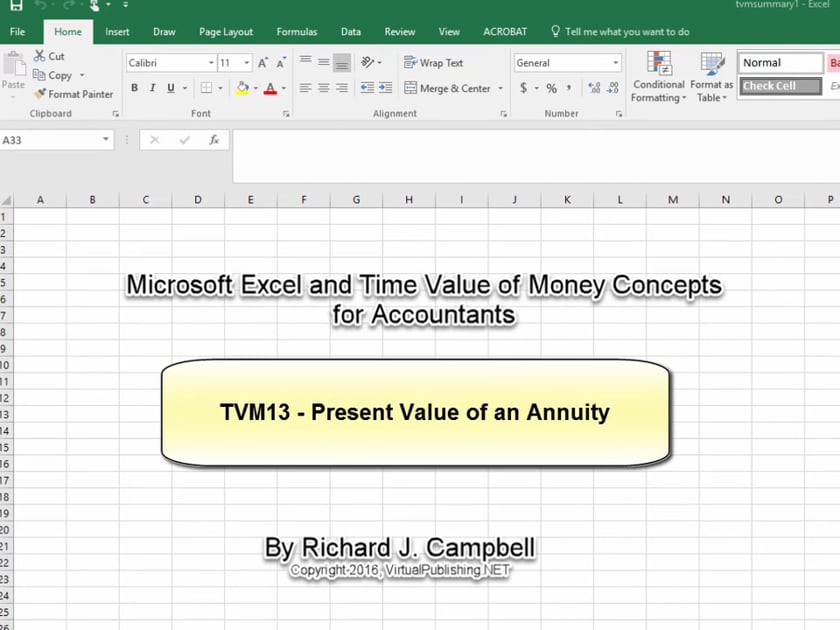Apply the yellow Fill Color bucket
Viewport: 840px width, 630px height.
242,88
